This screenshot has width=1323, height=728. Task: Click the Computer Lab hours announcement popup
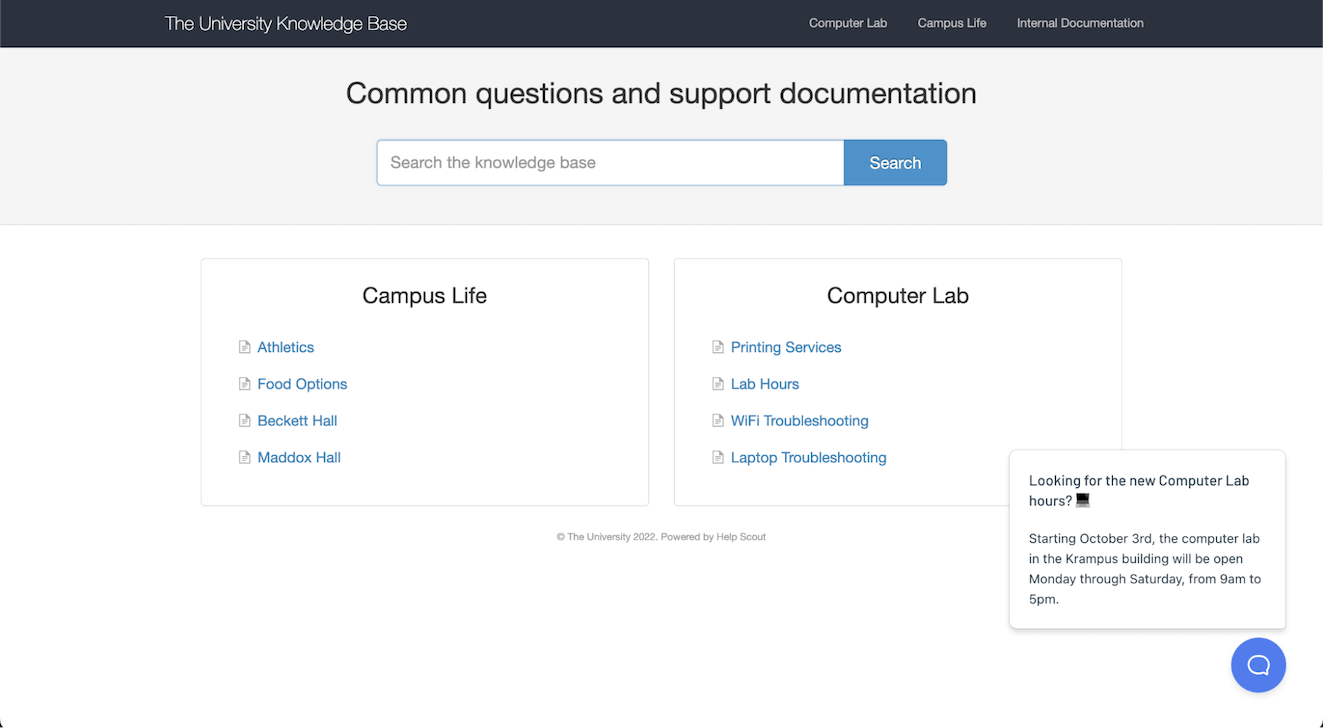(x=1147, y=540)
